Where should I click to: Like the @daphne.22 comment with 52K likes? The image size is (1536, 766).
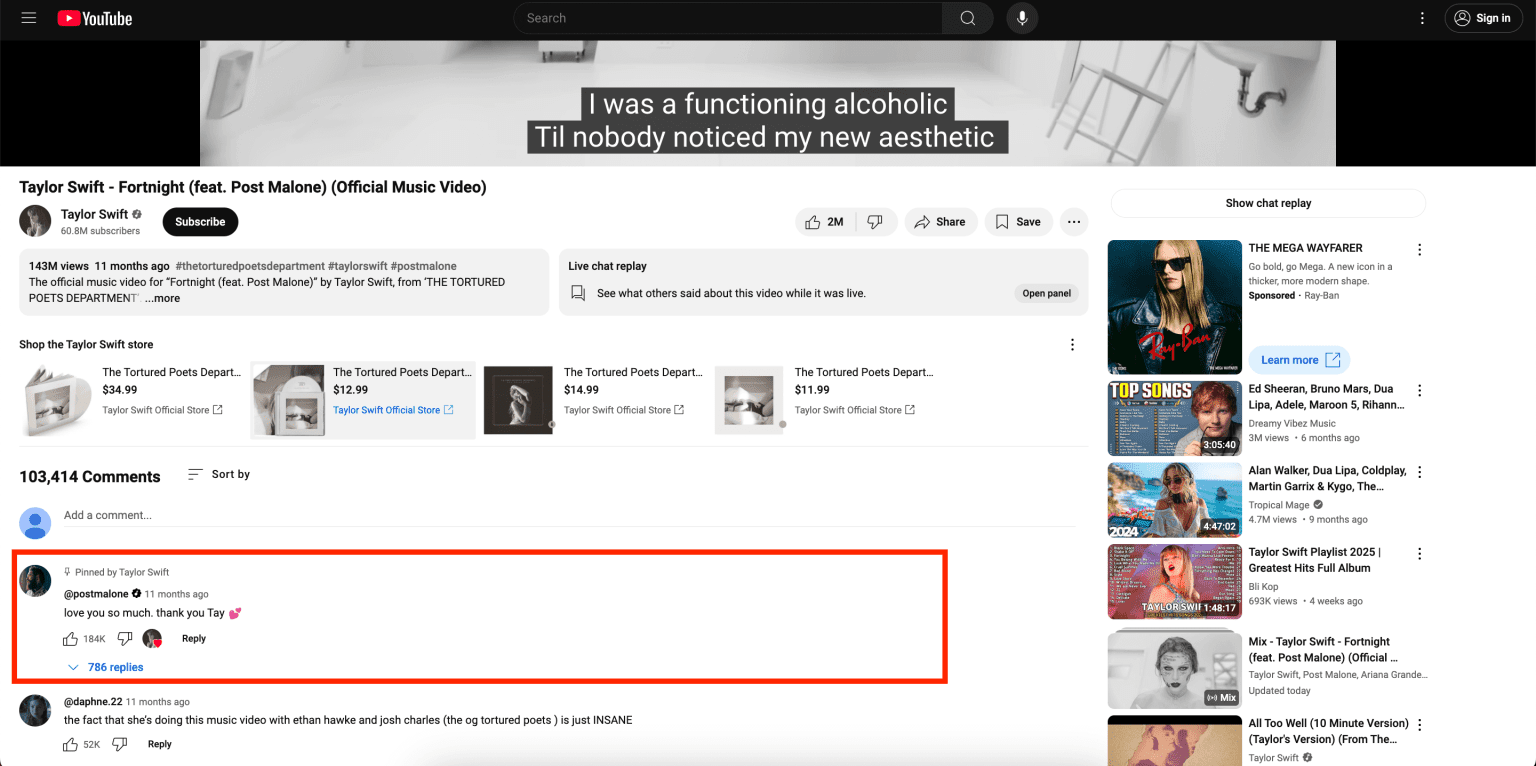point(70,744)
